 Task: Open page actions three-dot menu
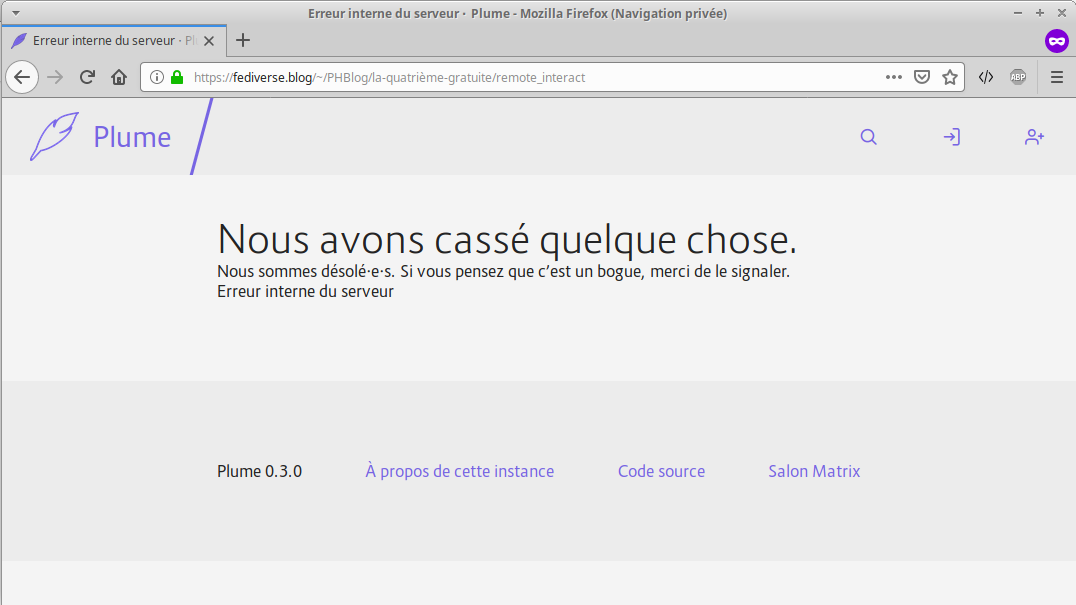[x=893, y=78]
